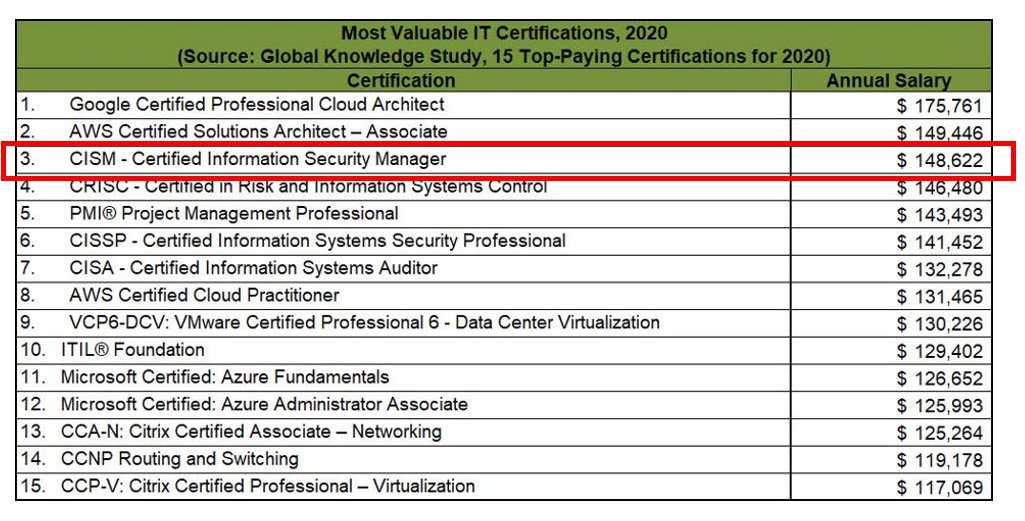1025x521 pixels.
Task: Click salary value $ 175,761
Action: click(939, 106)
